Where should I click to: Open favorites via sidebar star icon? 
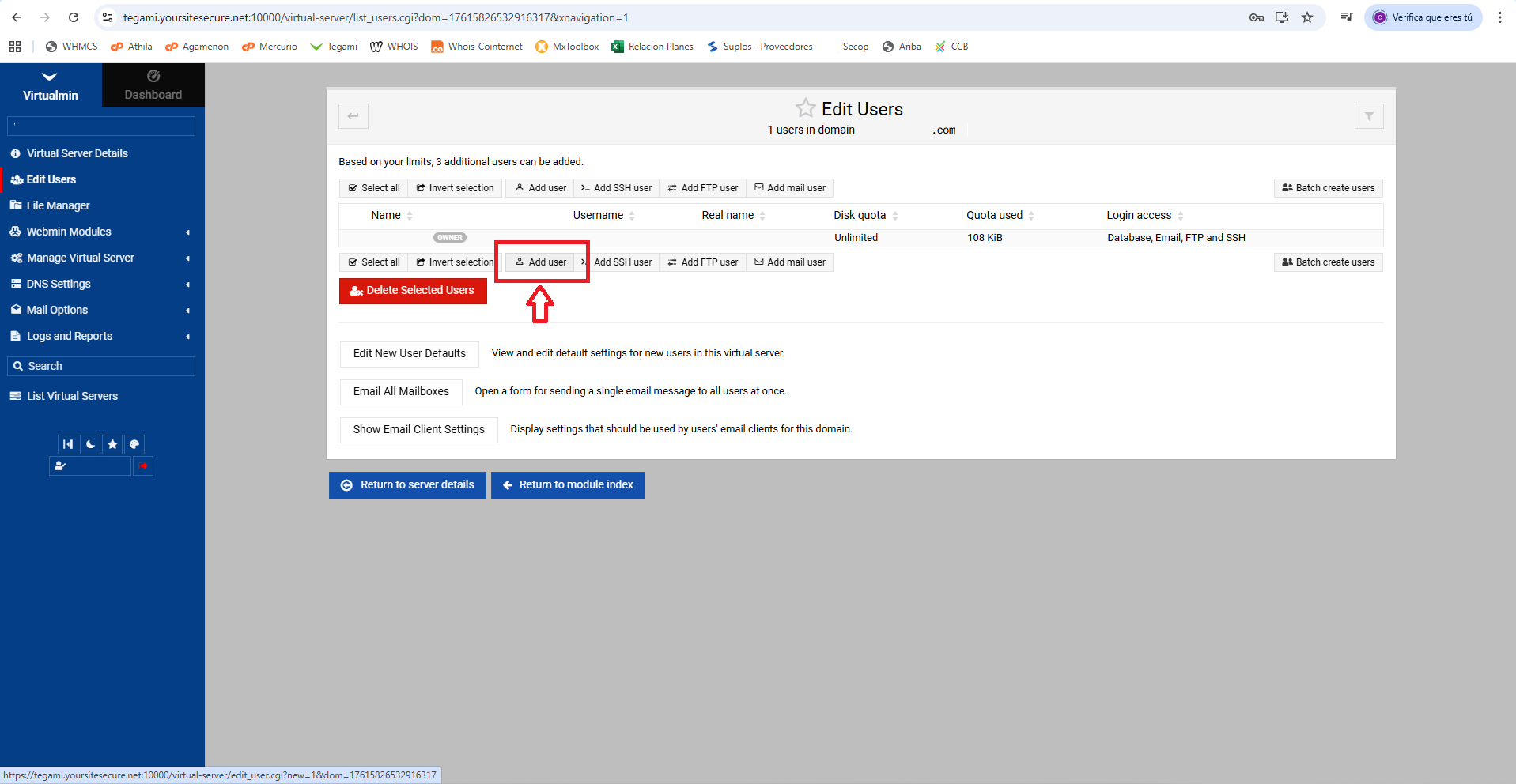click(x=112, y=444)
